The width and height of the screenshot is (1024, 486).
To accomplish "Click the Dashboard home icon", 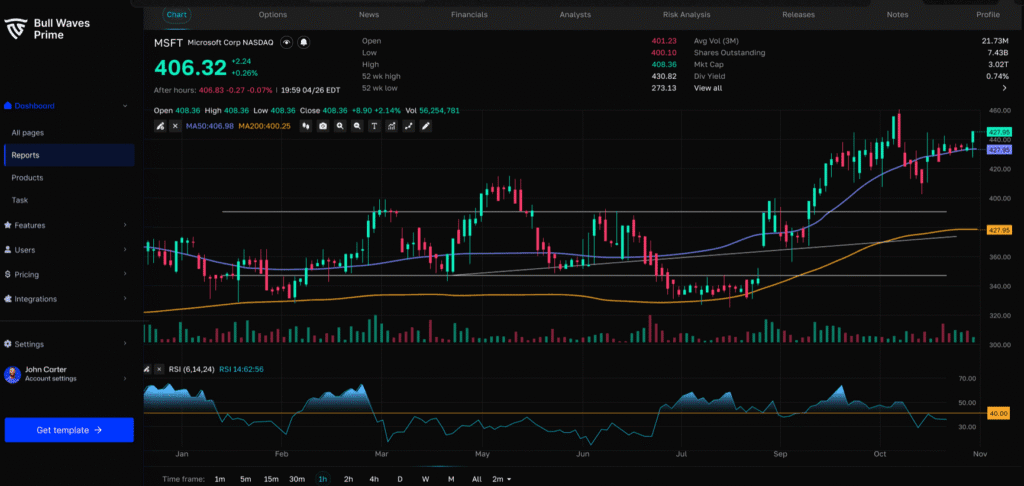I will (8, 106).
